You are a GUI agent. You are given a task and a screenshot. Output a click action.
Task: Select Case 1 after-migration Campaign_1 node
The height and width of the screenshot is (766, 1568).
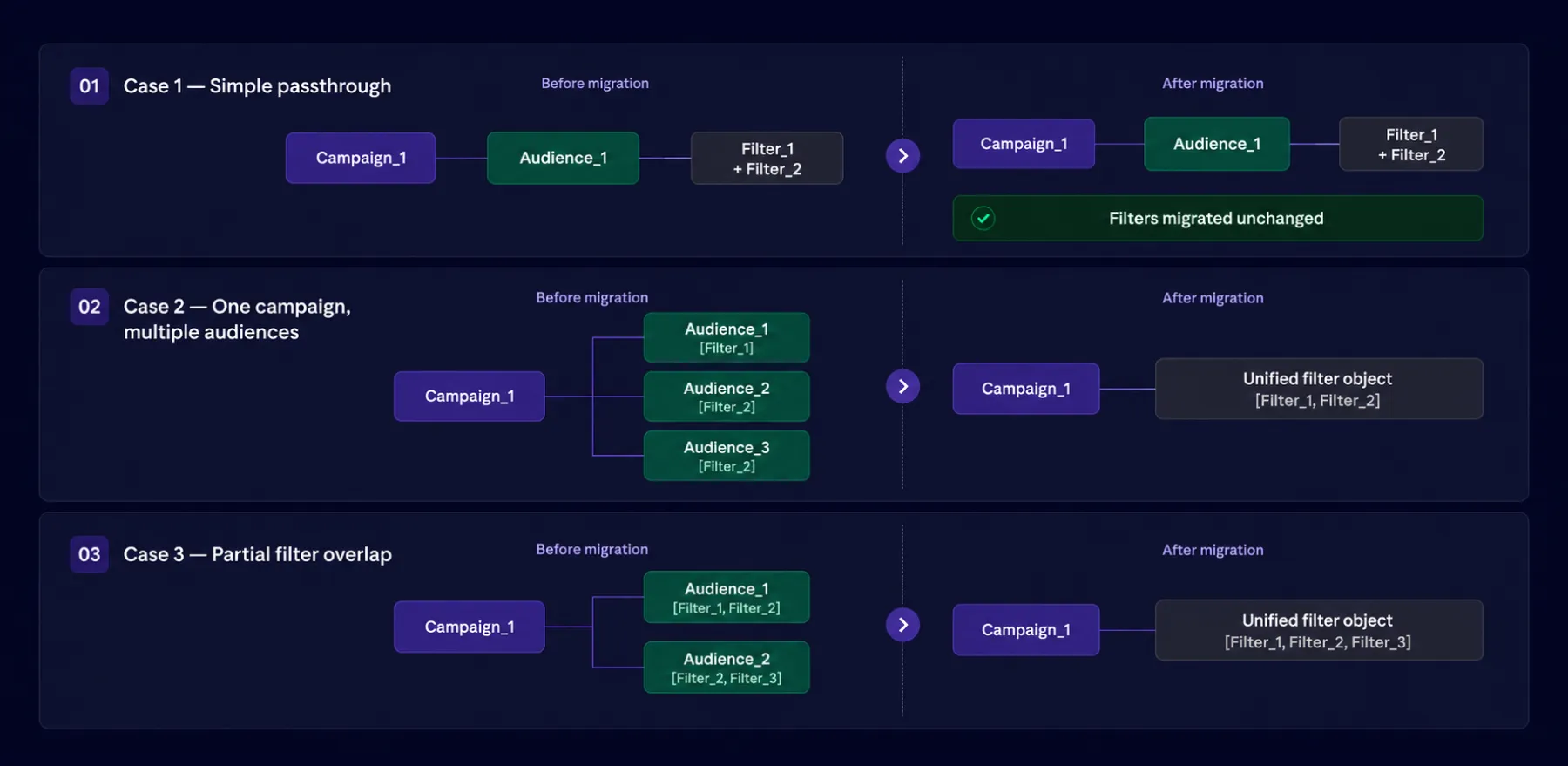(1024, 144)
